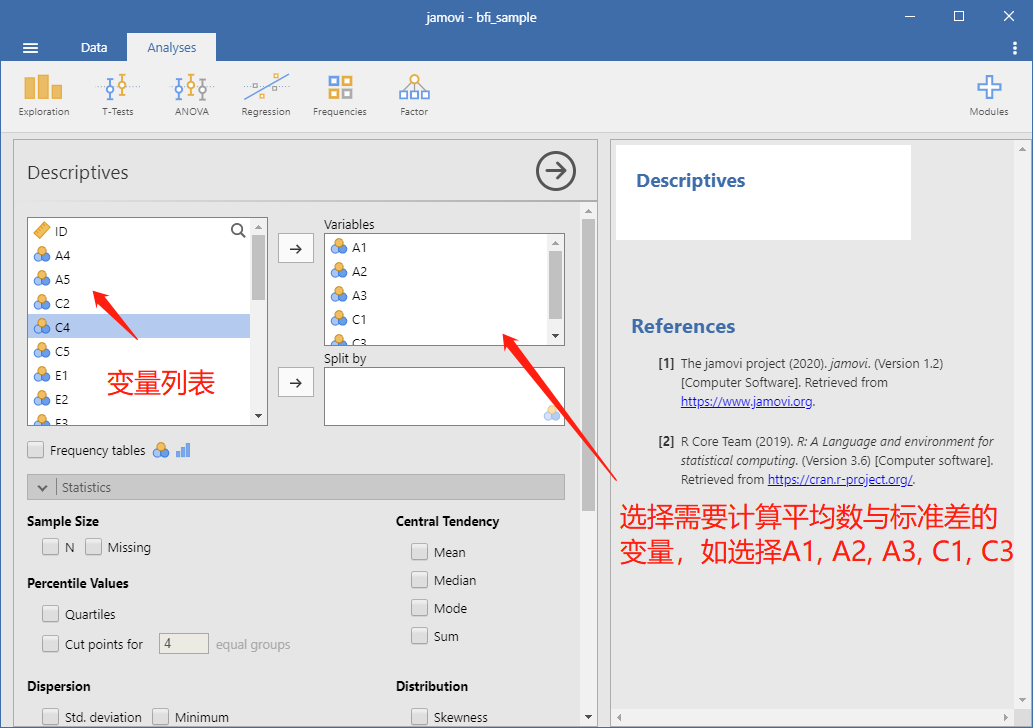Click the cut points equal groups field
This screenshot has width=1033, height=728.
coord(184,643)
